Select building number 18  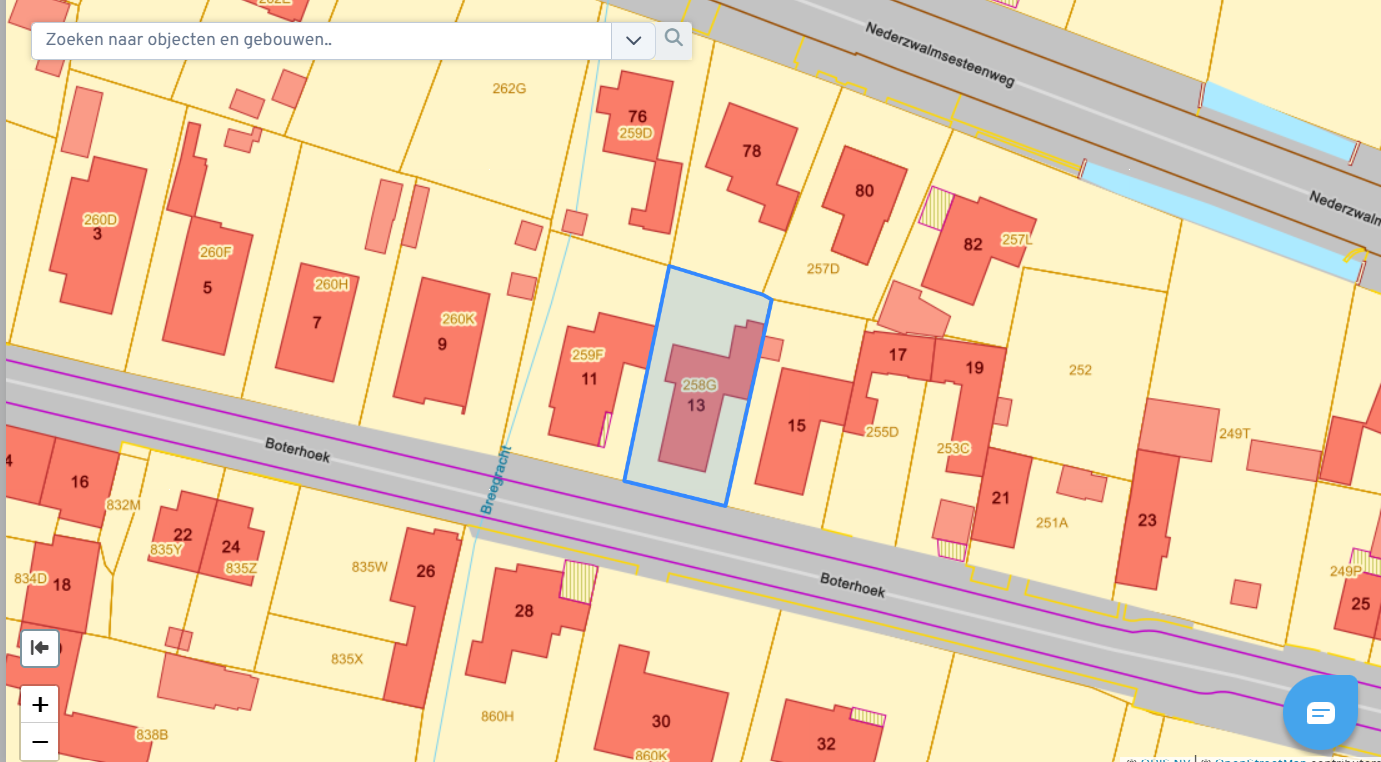click(x=62, y=585)
